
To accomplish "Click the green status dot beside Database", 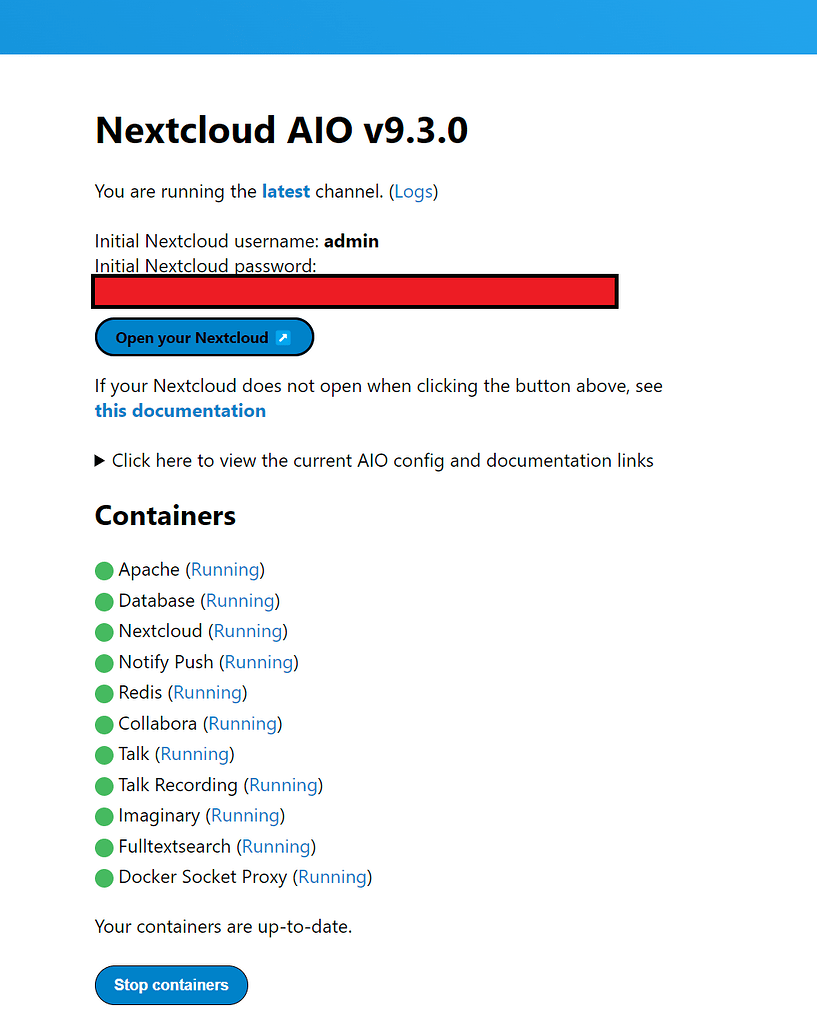I will [x=104, y=601].
